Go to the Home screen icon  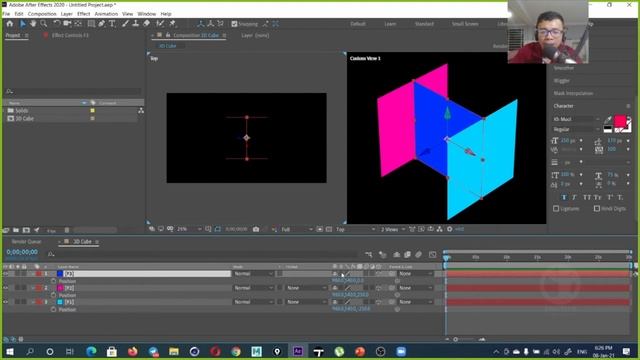[10, 24]
